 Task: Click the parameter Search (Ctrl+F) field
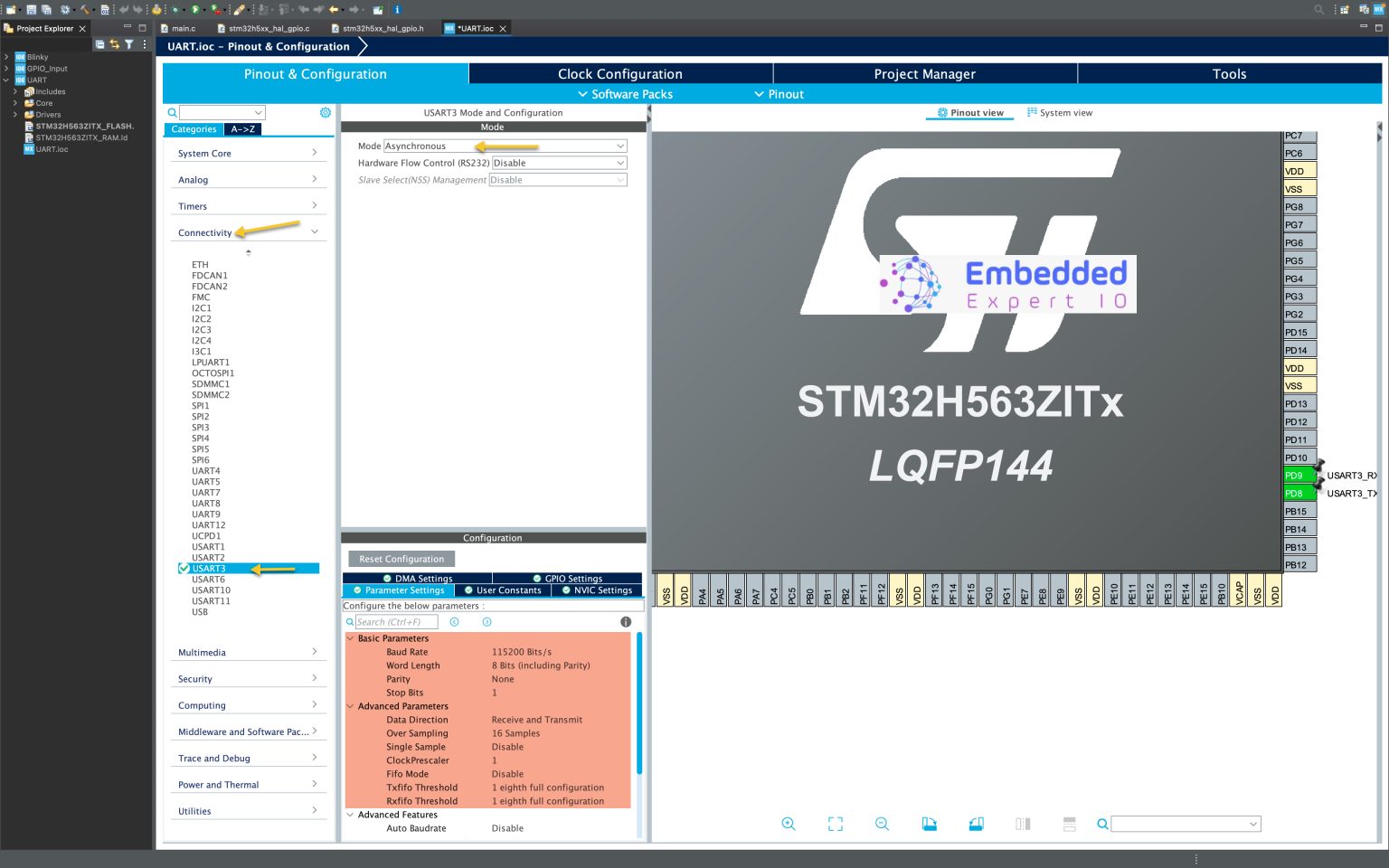point(396,622)
